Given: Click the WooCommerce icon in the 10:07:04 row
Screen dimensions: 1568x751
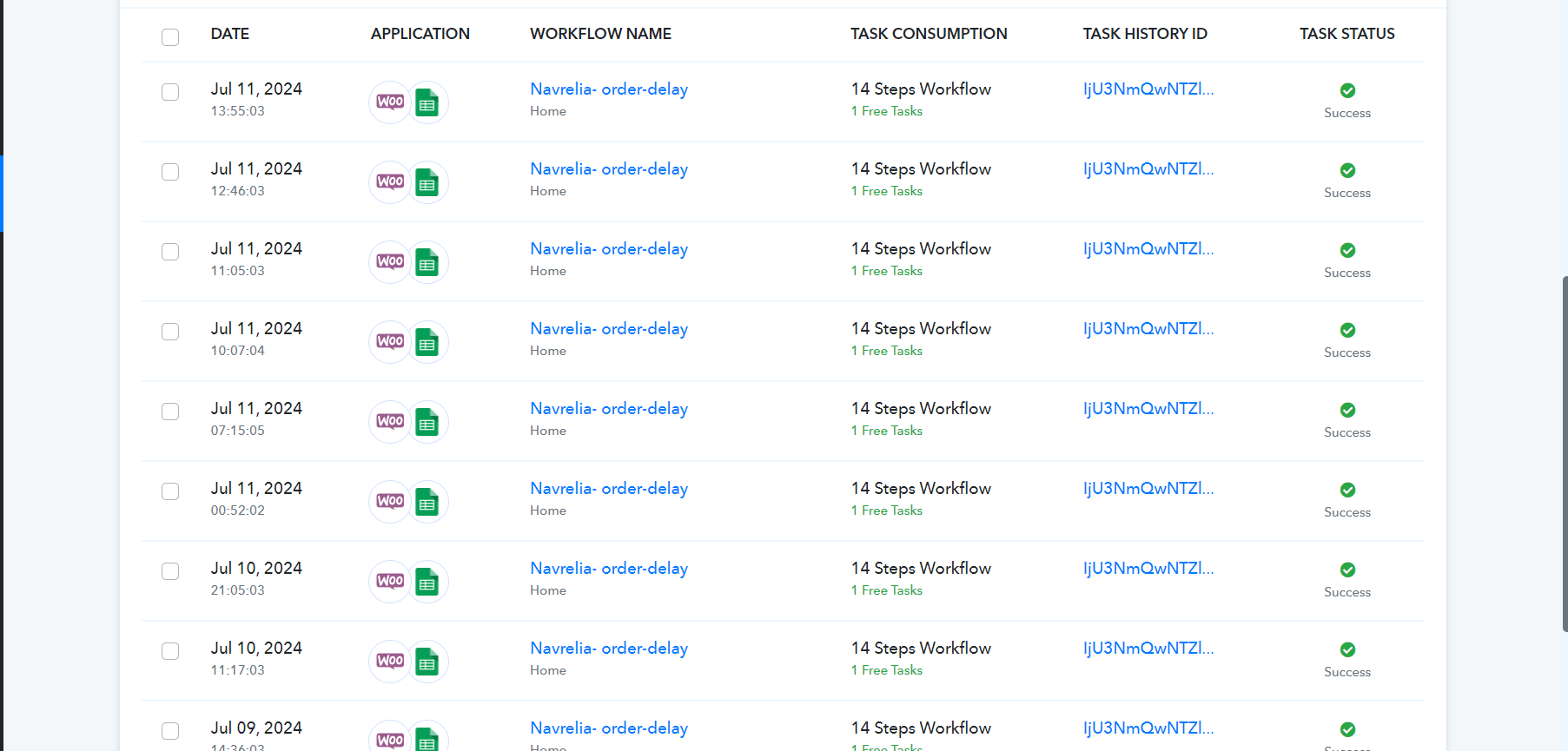Looking at the screenshot, I should pos(390,342).
